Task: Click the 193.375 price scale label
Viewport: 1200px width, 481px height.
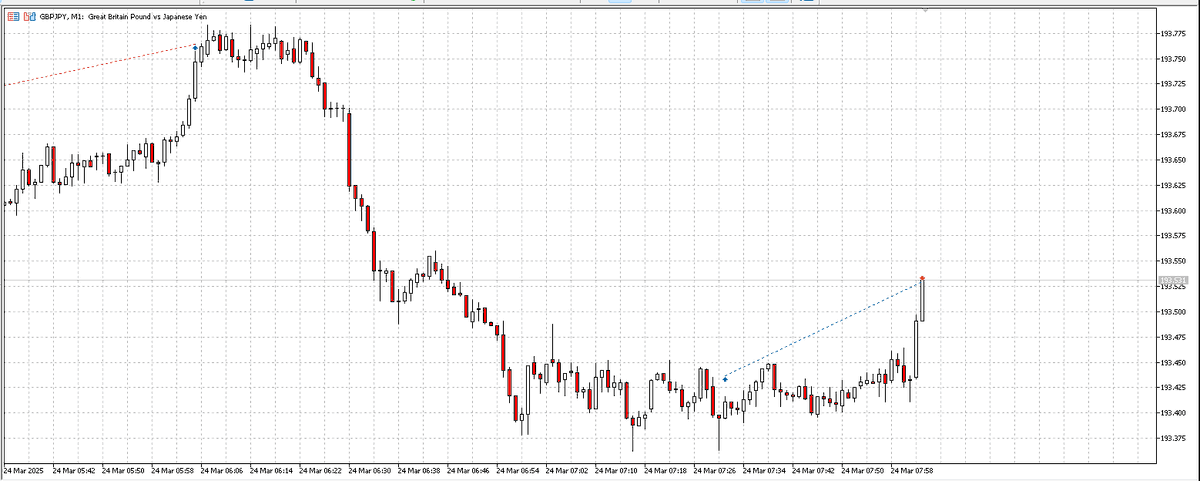Action: pos(1172,439)
